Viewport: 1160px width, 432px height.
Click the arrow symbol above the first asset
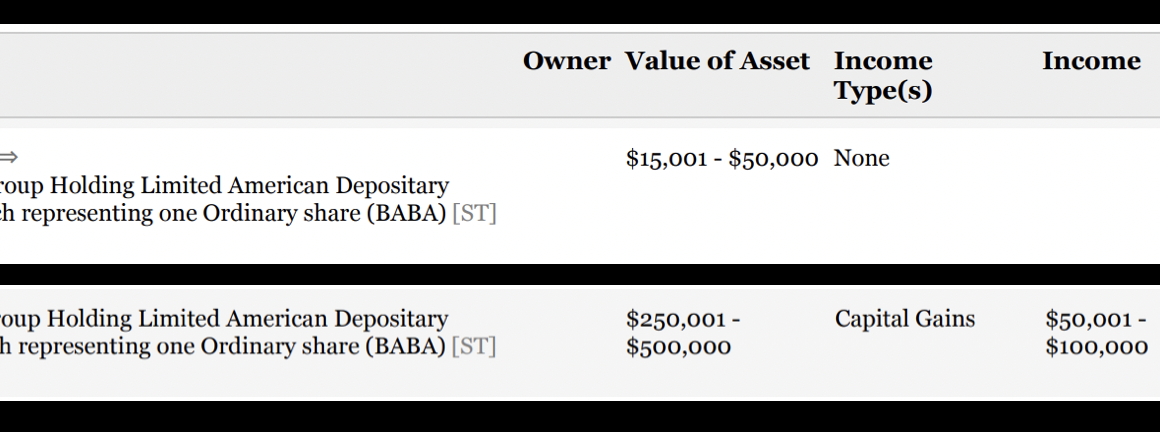pyautogui.click(x=9, y=158)
